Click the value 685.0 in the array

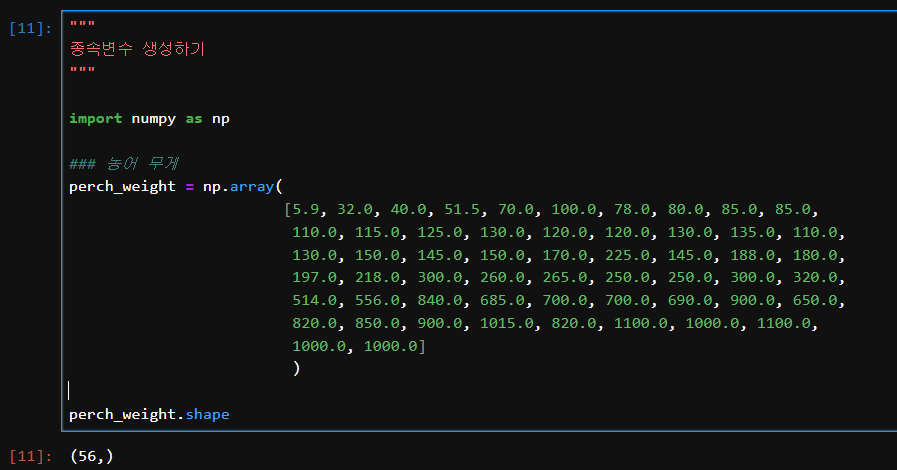pos(502,300)
